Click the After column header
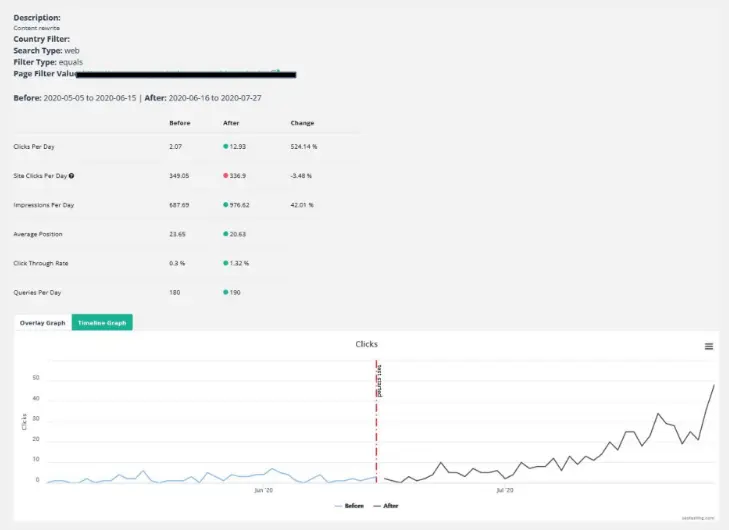The height and width of the screenshot is (530, 729). (x=231, y=123)
